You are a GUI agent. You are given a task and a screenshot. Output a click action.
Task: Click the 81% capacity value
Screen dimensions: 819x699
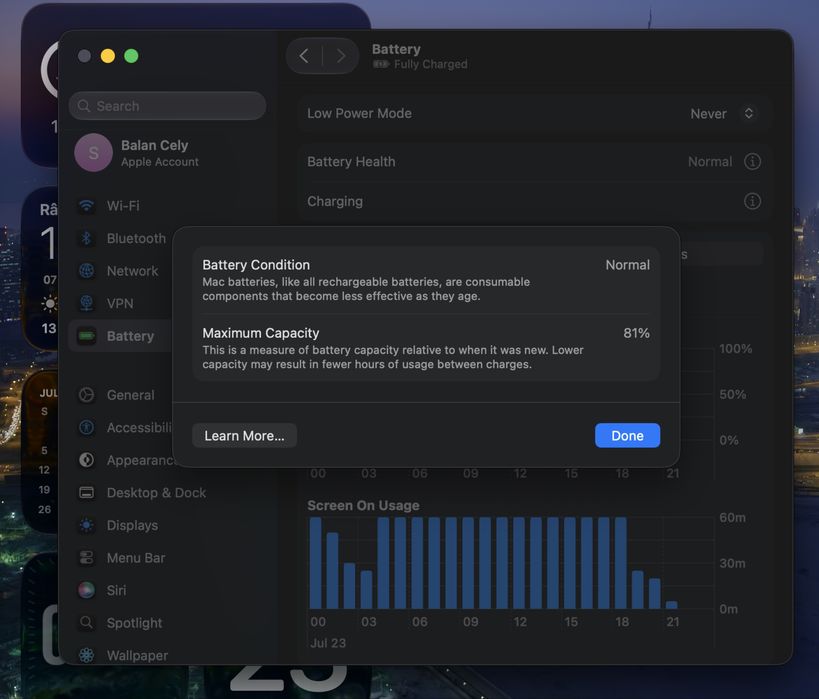(636, 333)
